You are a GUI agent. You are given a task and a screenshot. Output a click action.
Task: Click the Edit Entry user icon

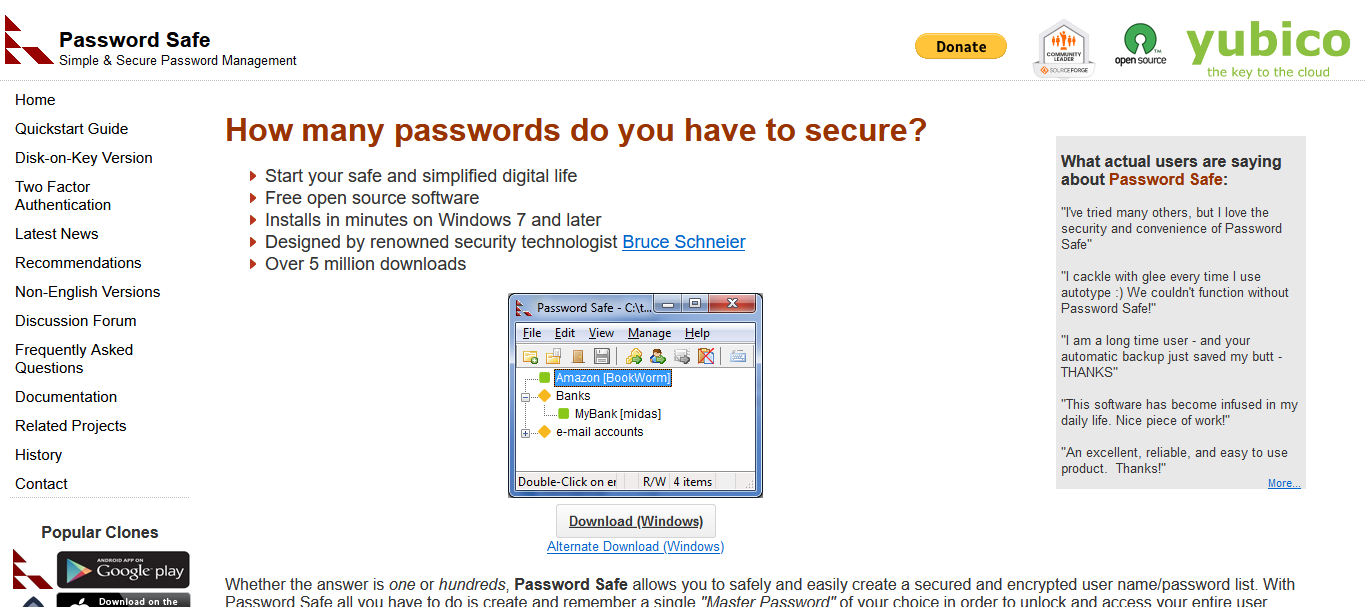point(657,356)
